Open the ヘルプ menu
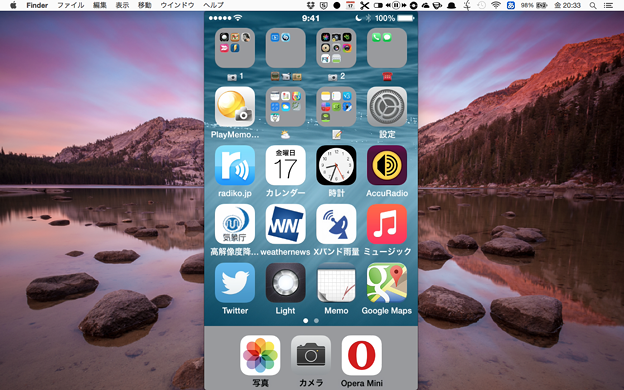Image resolution: width=624 pixels, height=390 pixels. (x=213, y=5)
